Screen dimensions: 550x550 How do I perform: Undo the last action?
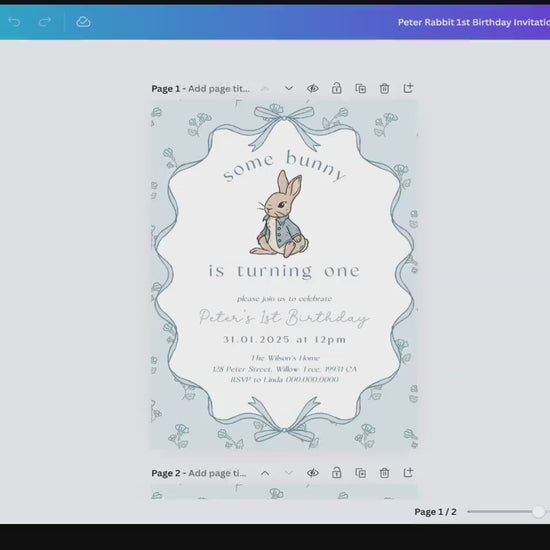(14, 22)
